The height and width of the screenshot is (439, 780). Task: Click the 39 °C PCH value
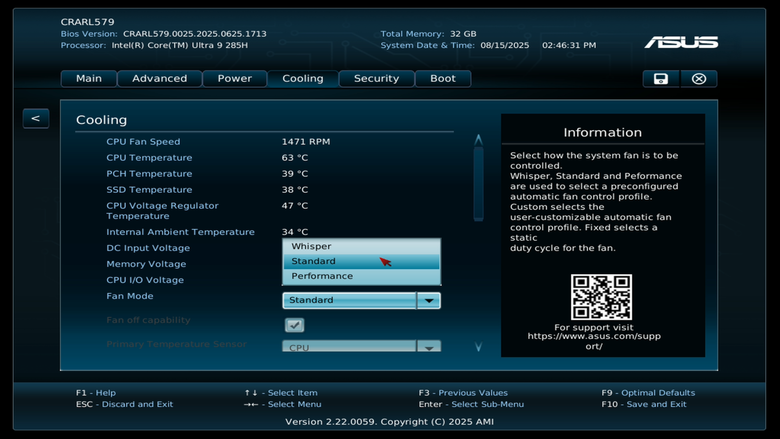coord(295,174)
